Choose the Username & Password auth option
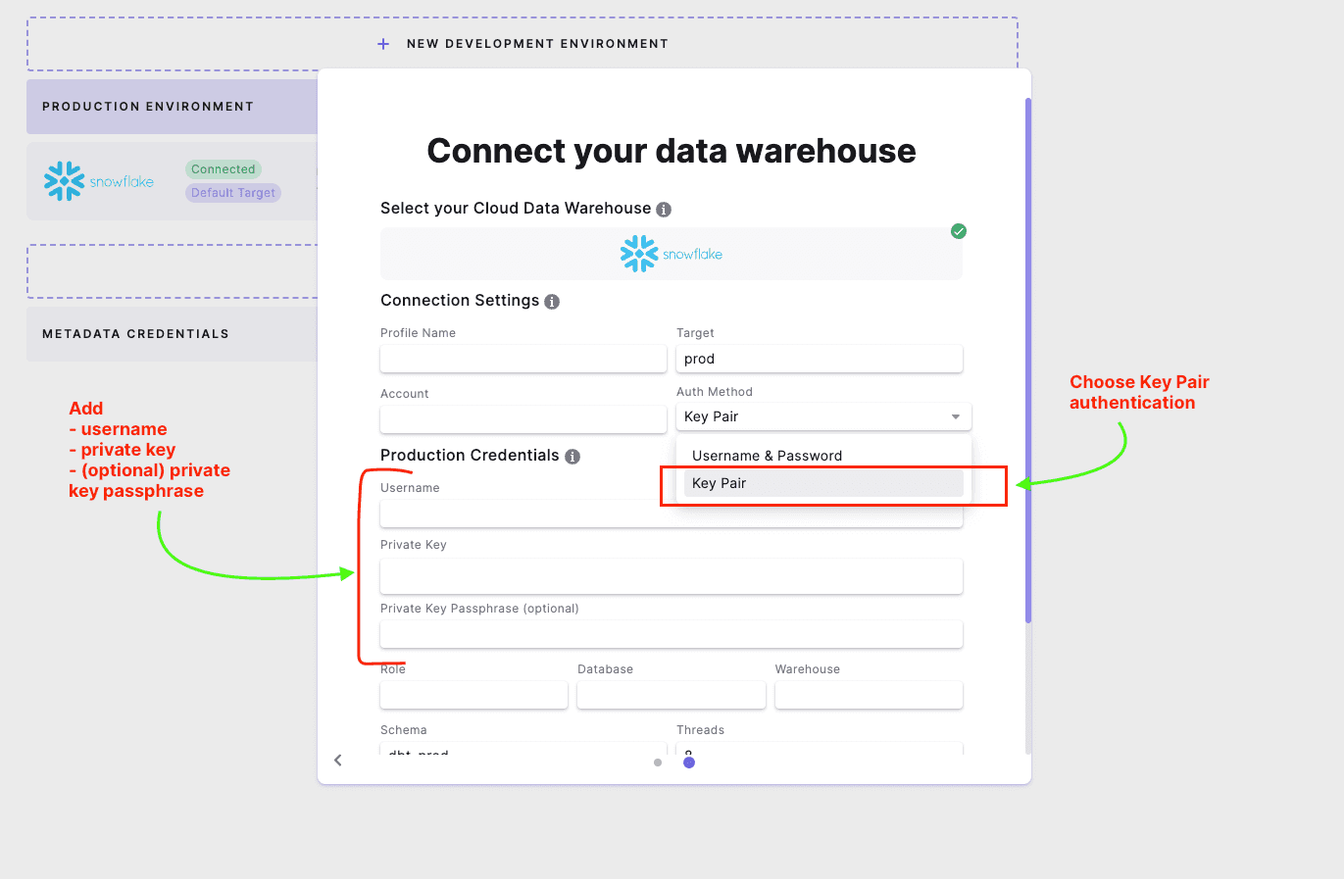1344x879 pixels. 823,456
